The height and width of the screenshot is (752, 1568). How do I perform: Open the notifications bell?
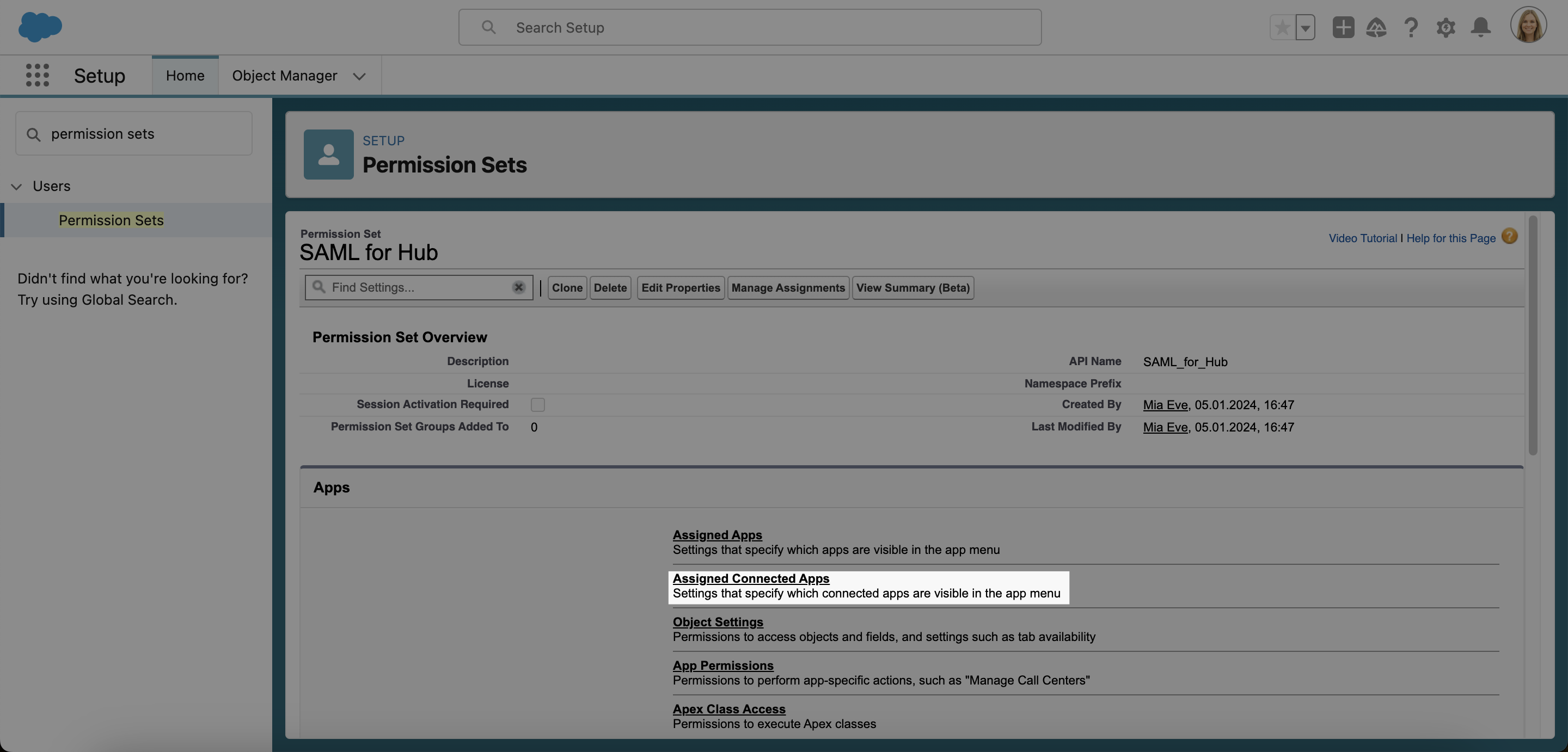(x=1480, y=27)
